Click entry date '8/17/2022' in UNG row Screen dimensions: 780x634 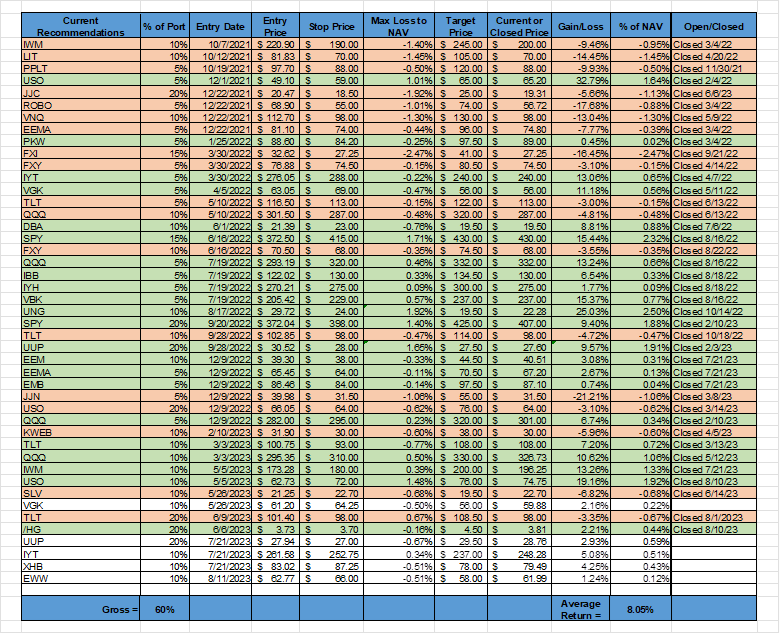[x=220, y=311]
